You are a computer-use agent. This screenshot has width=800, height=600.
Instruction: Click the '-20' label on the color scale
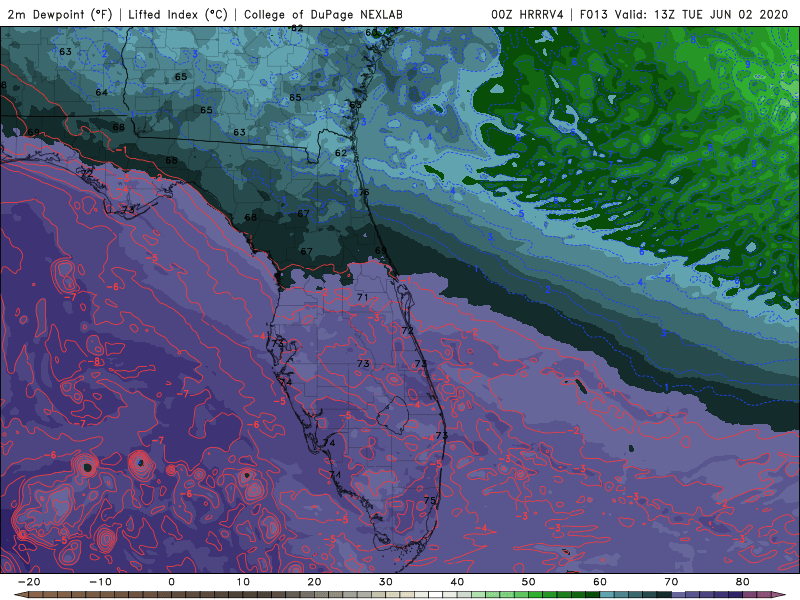29,582
